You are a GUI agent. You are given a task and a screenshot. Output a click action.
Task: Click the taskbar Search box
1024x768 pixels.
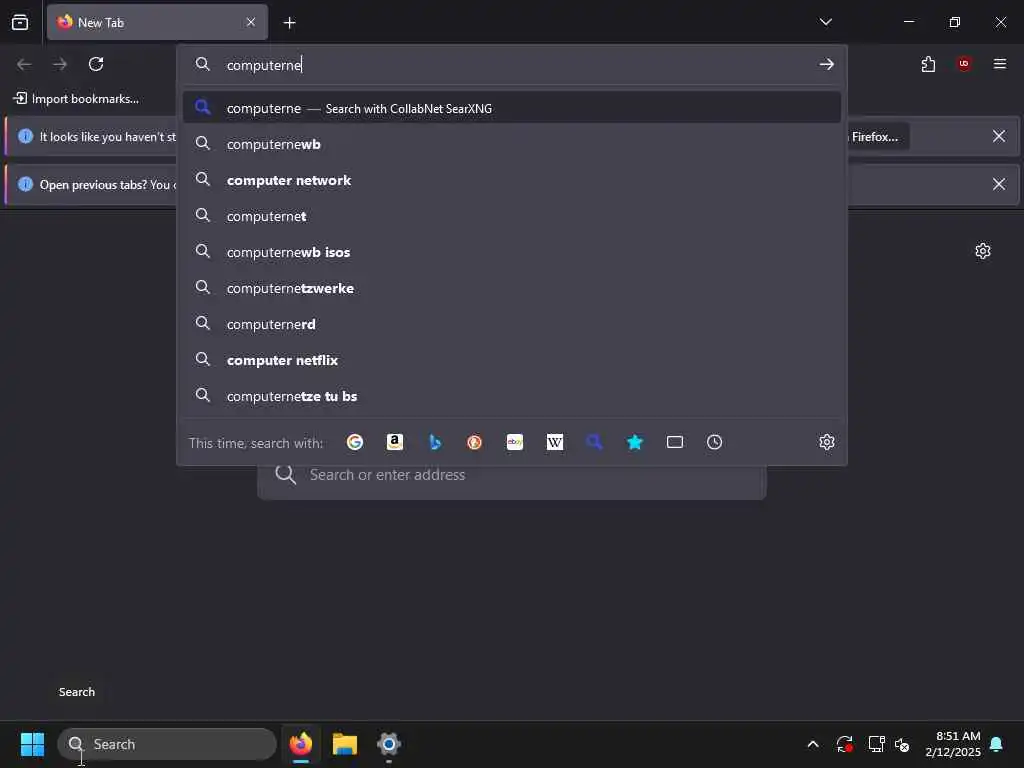pyautogui.click(x=167, y=744)
